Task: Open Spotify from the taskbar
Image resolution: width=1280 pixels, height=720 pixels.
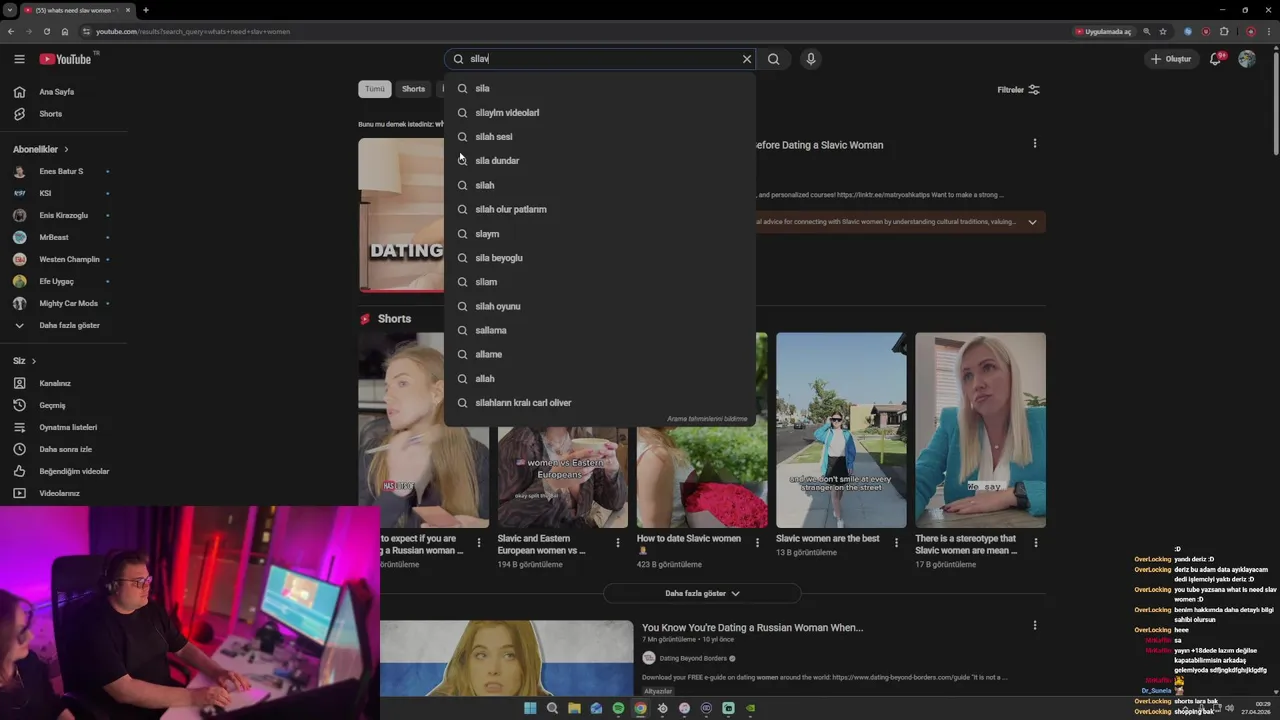Action: point(618,708)
